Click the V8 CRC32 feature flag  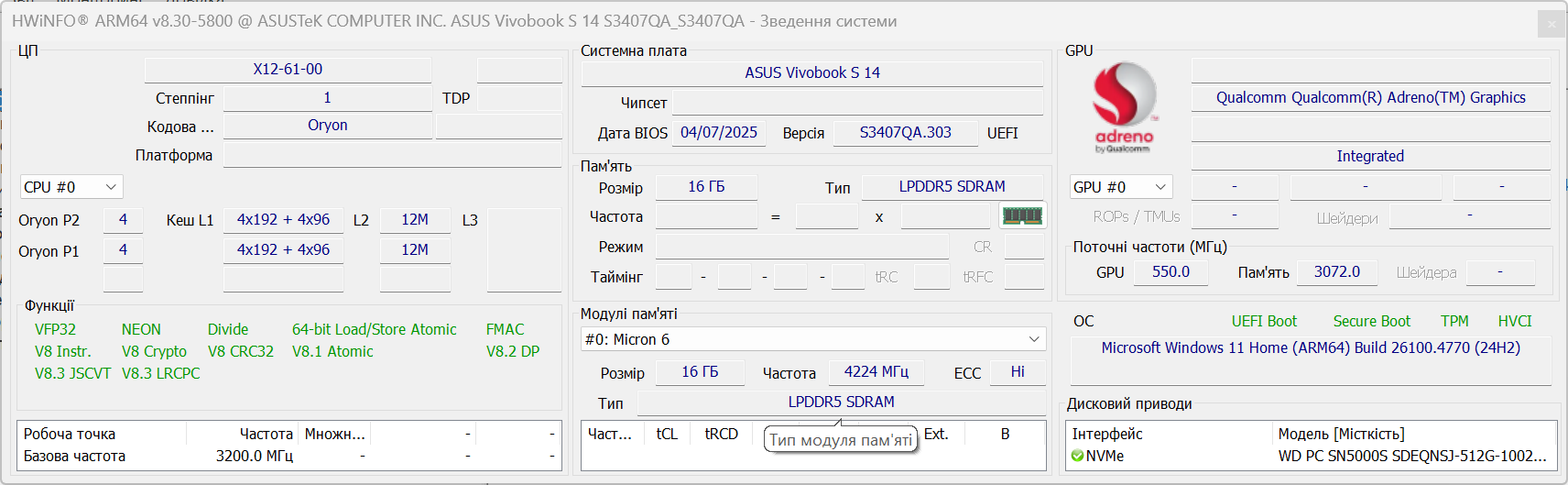[241, 351]
